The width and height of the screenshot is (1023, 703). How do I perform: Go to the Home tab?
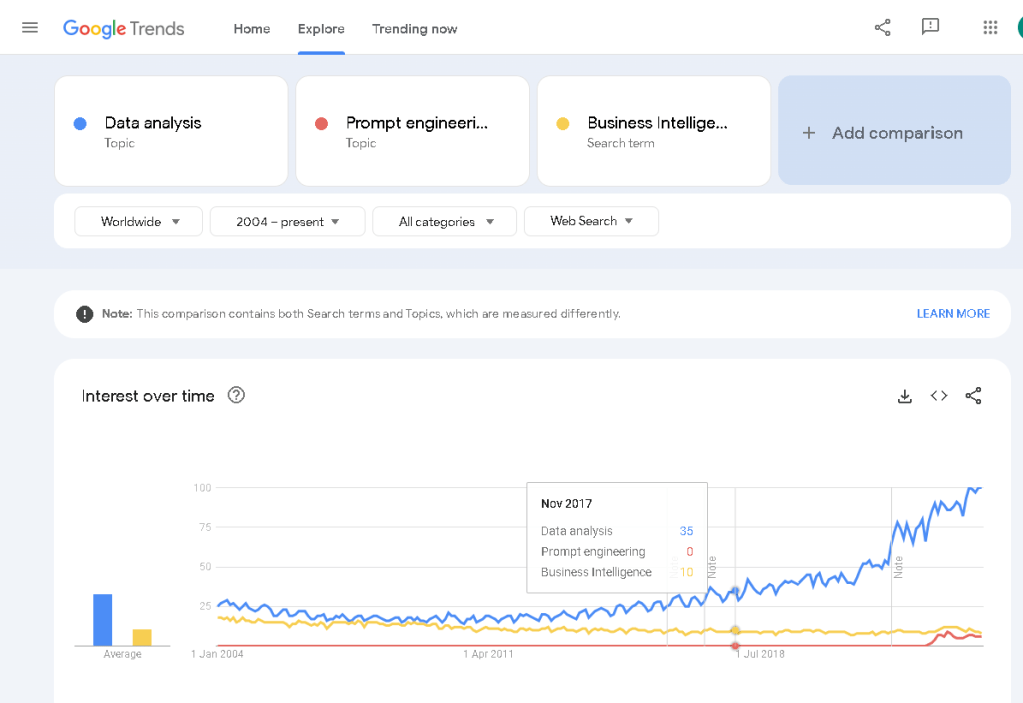coord(252,29)
